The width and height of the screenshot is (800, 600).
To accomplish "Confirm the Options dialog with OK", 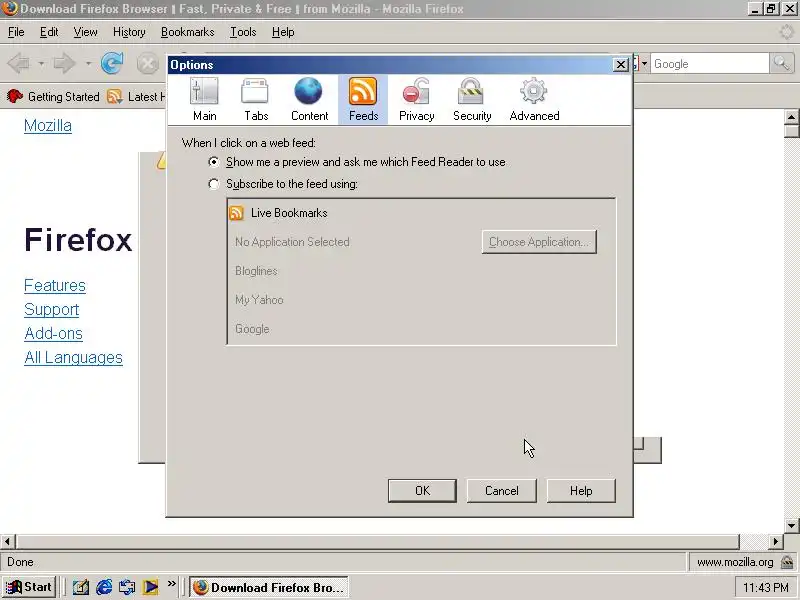I will point(422,491).
